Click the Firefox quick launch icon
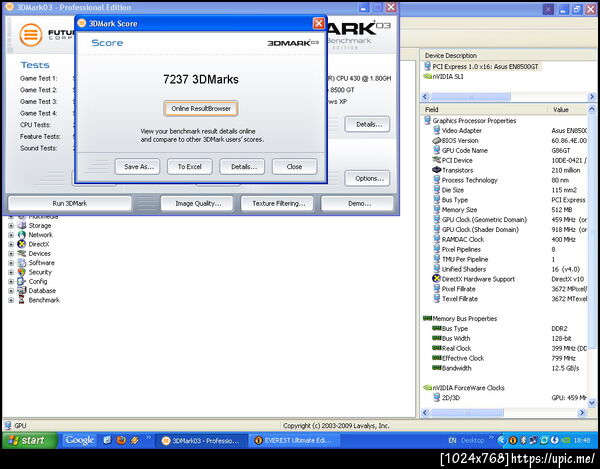The height and width of the screenshot is (469, 600). point(121,440)
